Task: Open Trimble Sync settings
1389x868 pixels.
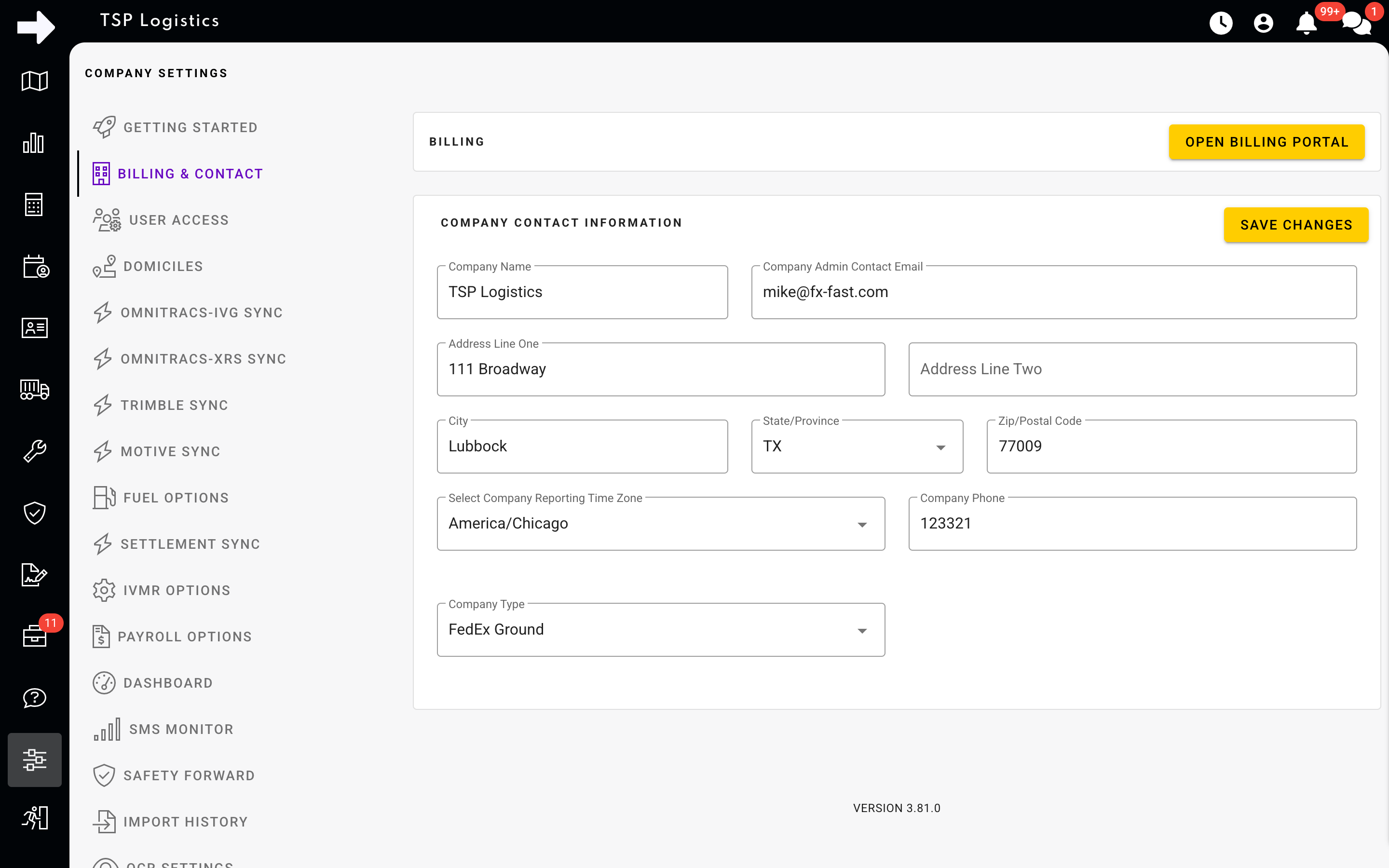Action: click(x=175, y=405)
